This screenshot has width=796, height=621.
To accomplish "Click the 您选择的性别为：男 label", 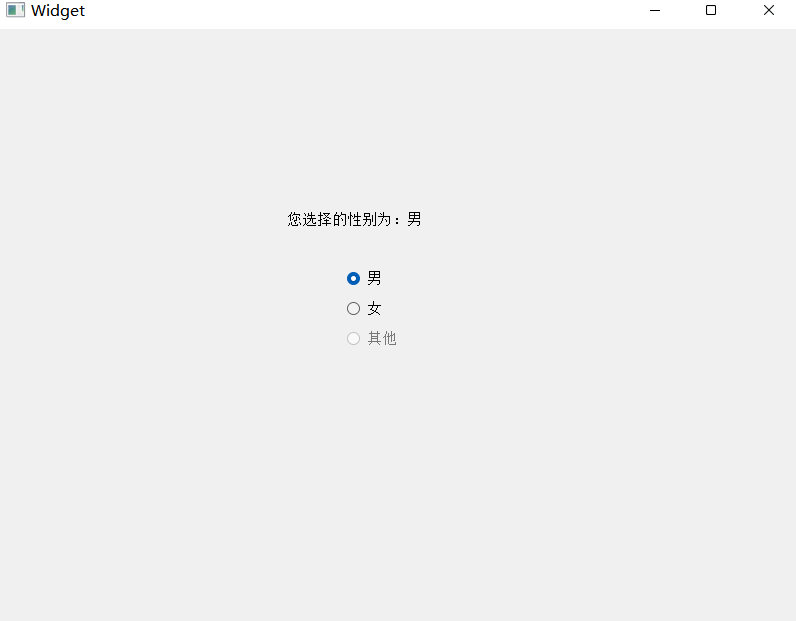I will click(x=354, y=219).
